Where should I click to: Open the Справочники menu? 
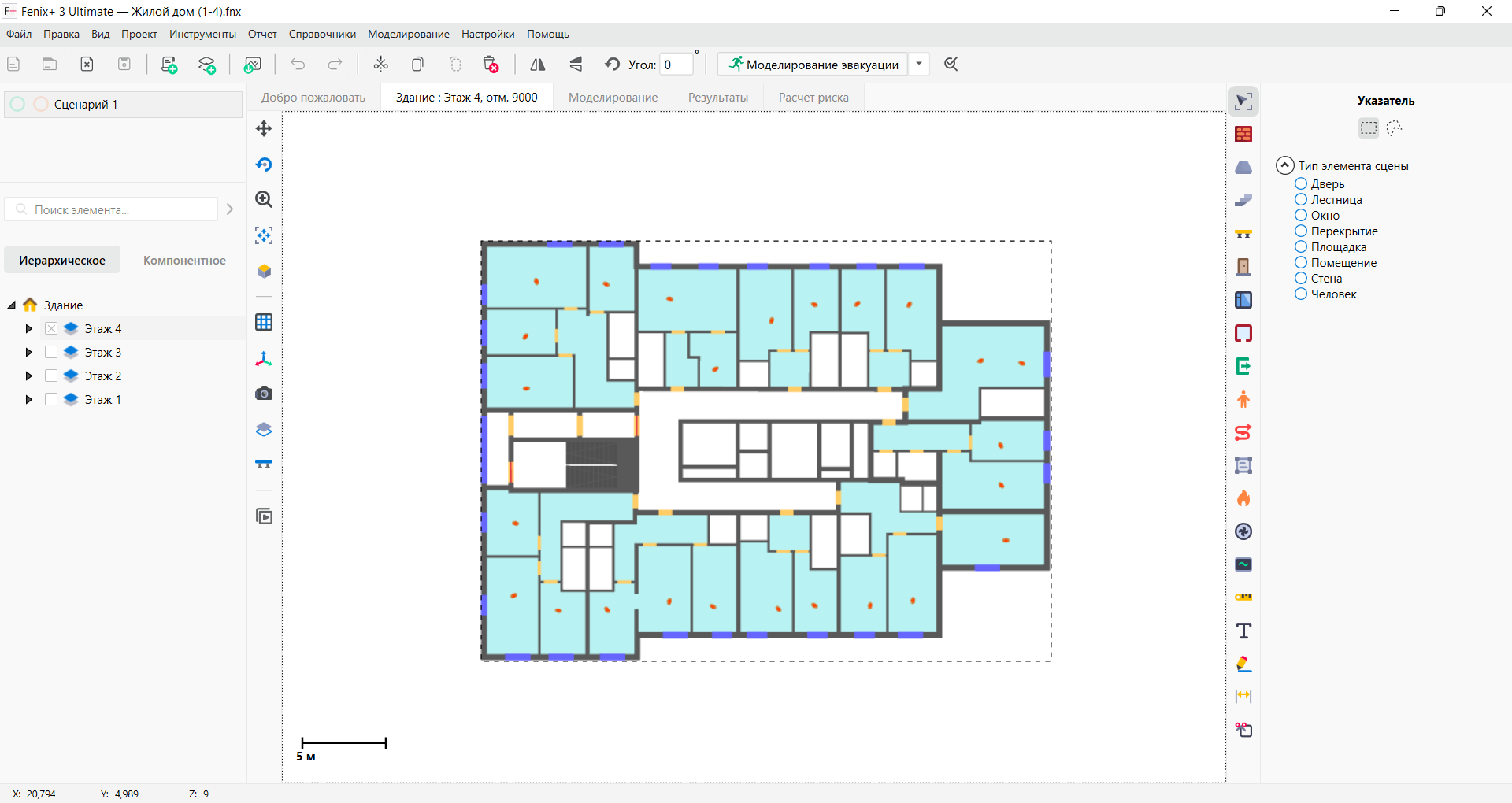coord(321,34)
